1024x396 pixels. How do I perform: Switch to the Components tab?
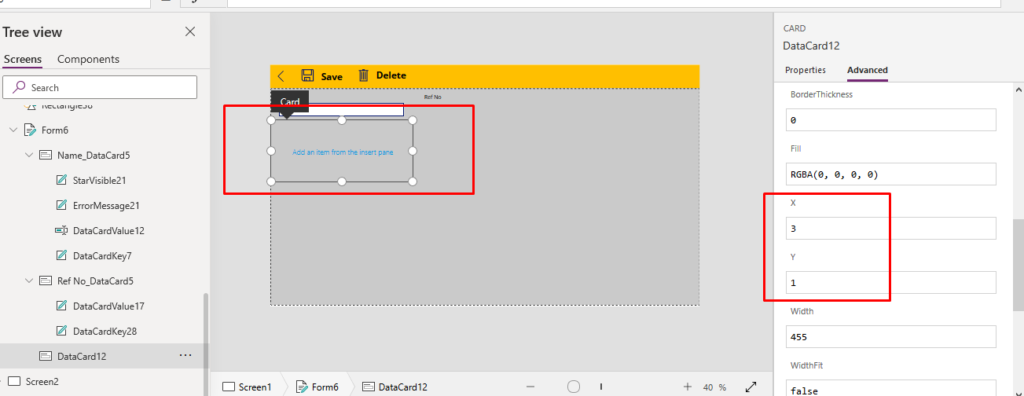88,59
